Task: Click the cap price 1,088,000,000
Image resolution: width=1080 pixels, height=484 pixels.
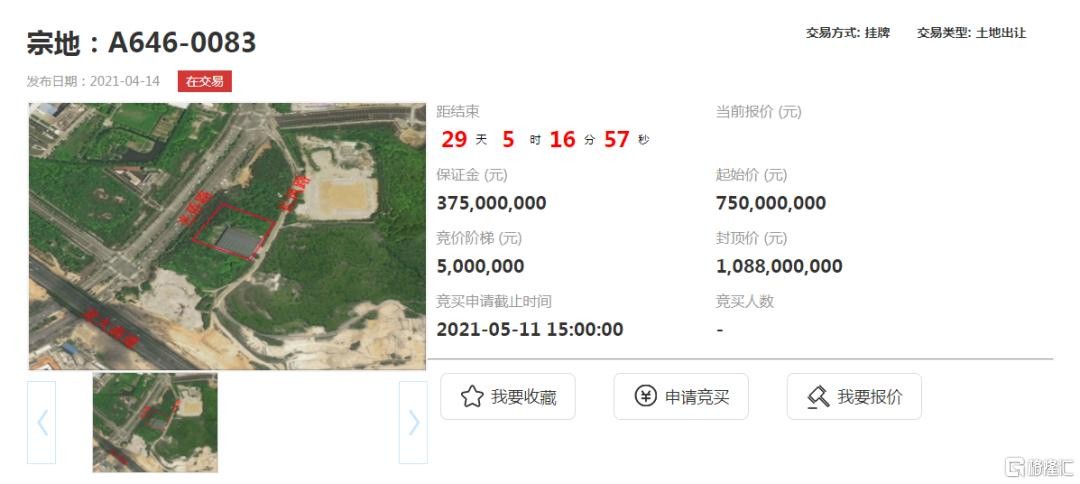Action: tap(779, 266)
